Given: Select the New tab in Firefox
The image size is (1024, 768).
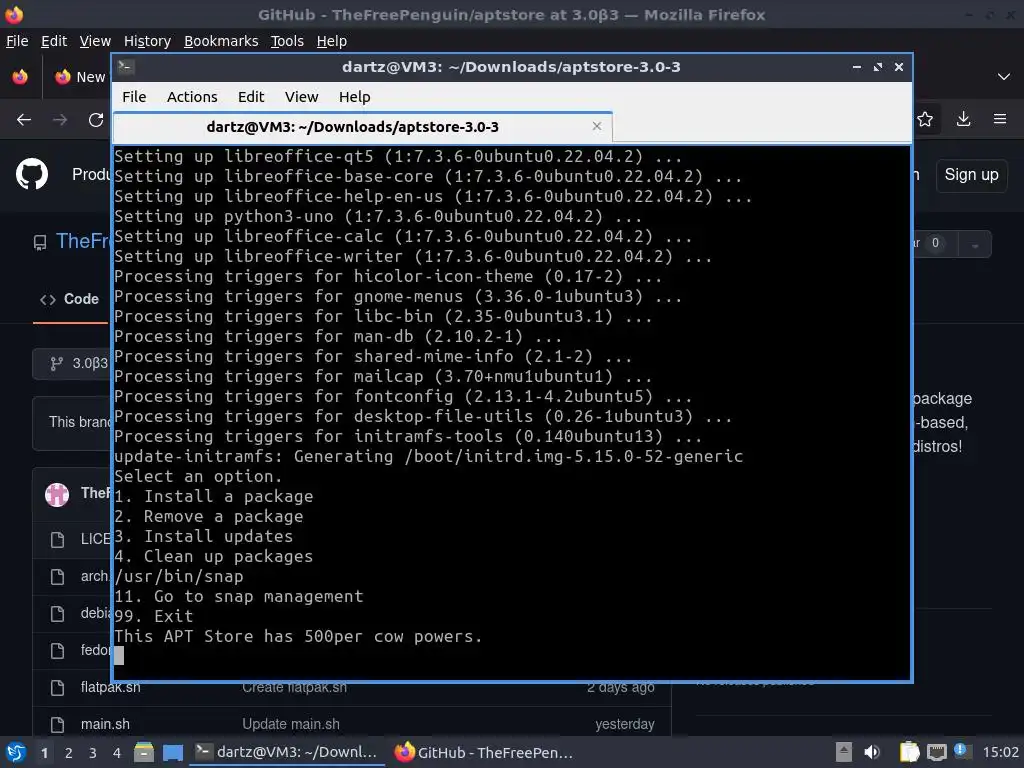Looking at the screenshot, I should tap(80, 76).
